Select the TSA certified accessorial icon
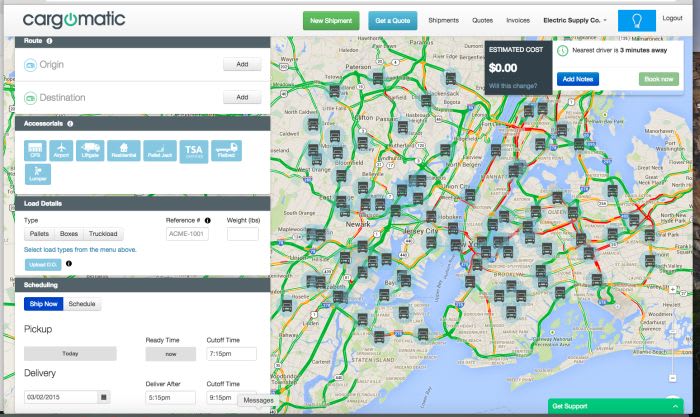 [x=193, y=150]
